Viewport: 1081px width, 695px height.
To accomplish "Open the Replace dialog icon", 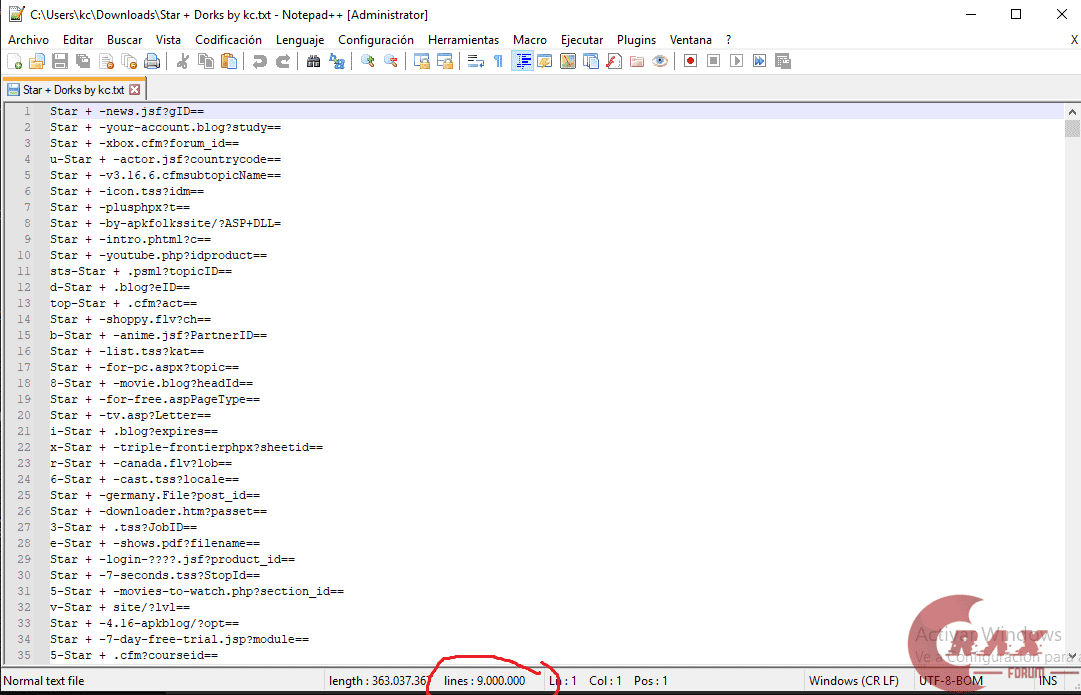I will click(x=336, y=61).
